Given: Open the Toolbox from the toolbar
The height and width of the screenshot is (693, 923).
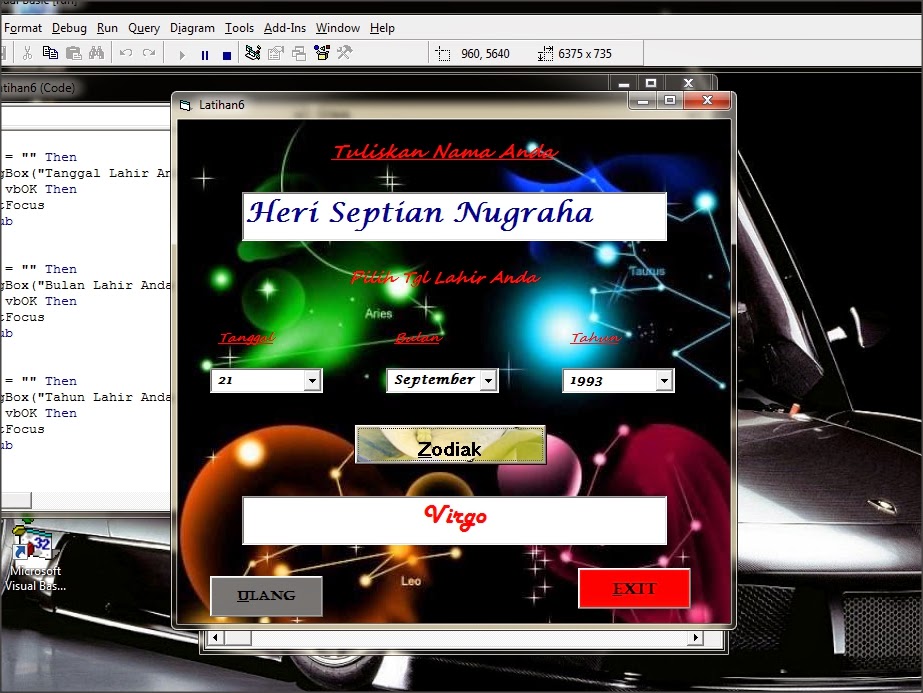Looking at the screenshot, I should point(321,53).
